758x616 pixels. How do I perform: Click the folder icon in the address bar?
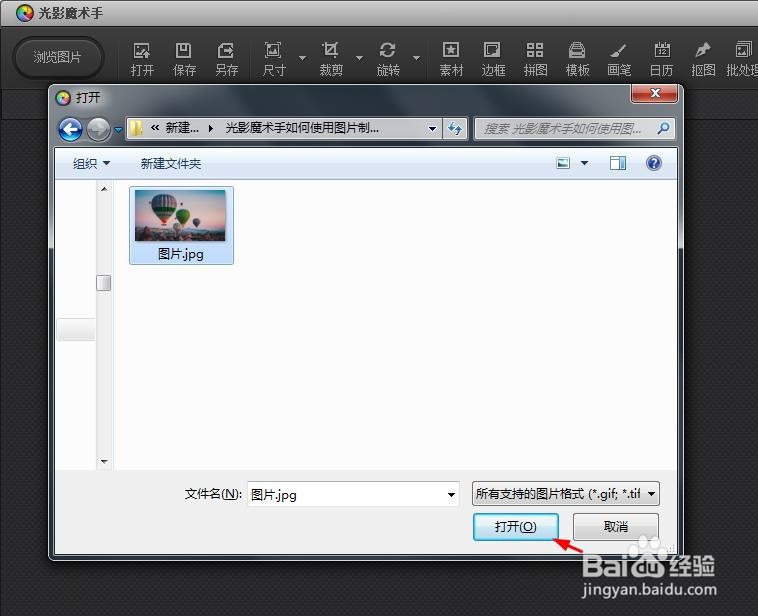click(136, 129)
